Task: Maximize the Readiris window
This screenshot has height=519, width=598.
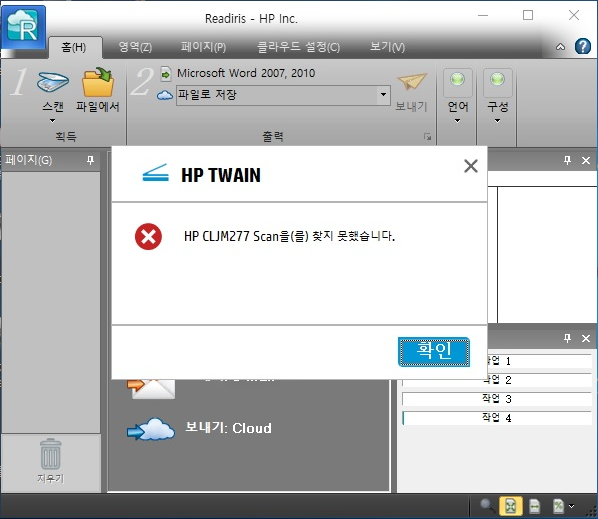Action: point(528,15)
